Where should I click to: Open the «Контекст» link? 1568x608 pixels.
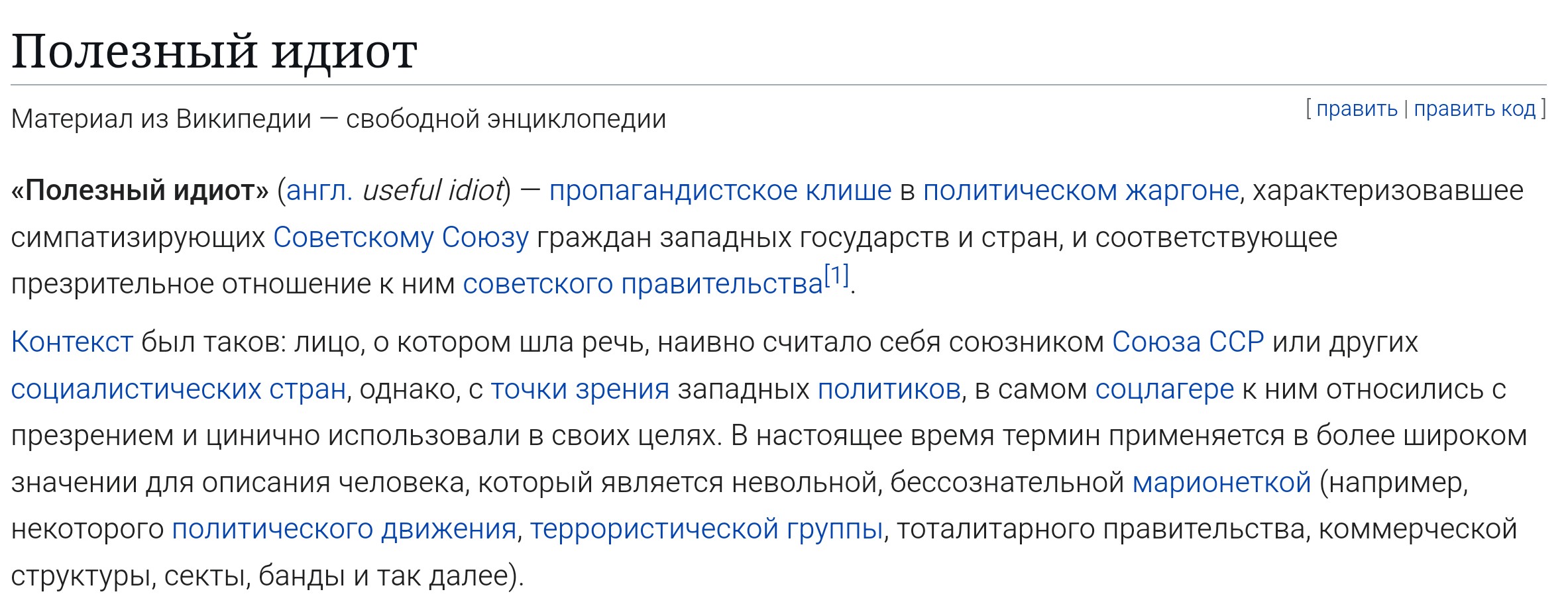pyautogui.click(x=72, y=342)
